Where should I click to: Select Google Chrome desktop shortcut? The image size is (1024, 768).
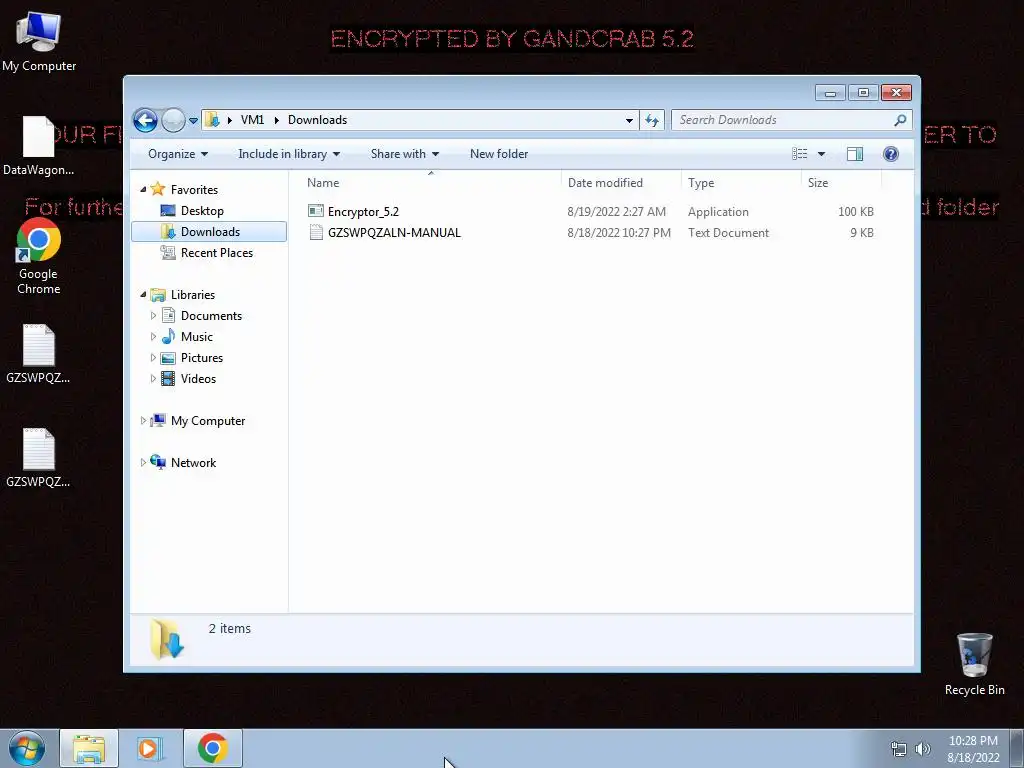39,256
